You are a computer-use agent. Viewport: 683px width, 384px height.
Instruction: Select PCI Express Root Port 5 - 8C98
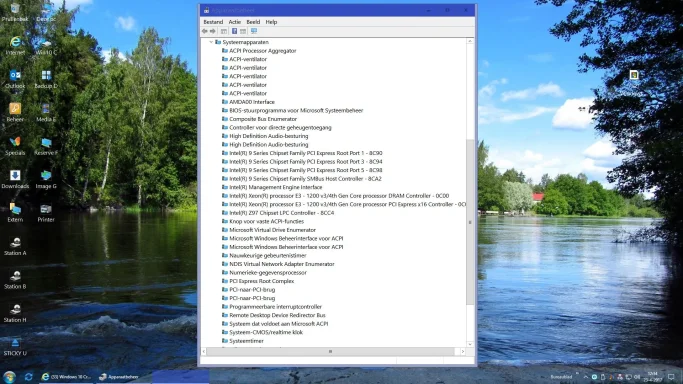coord(306,170)
